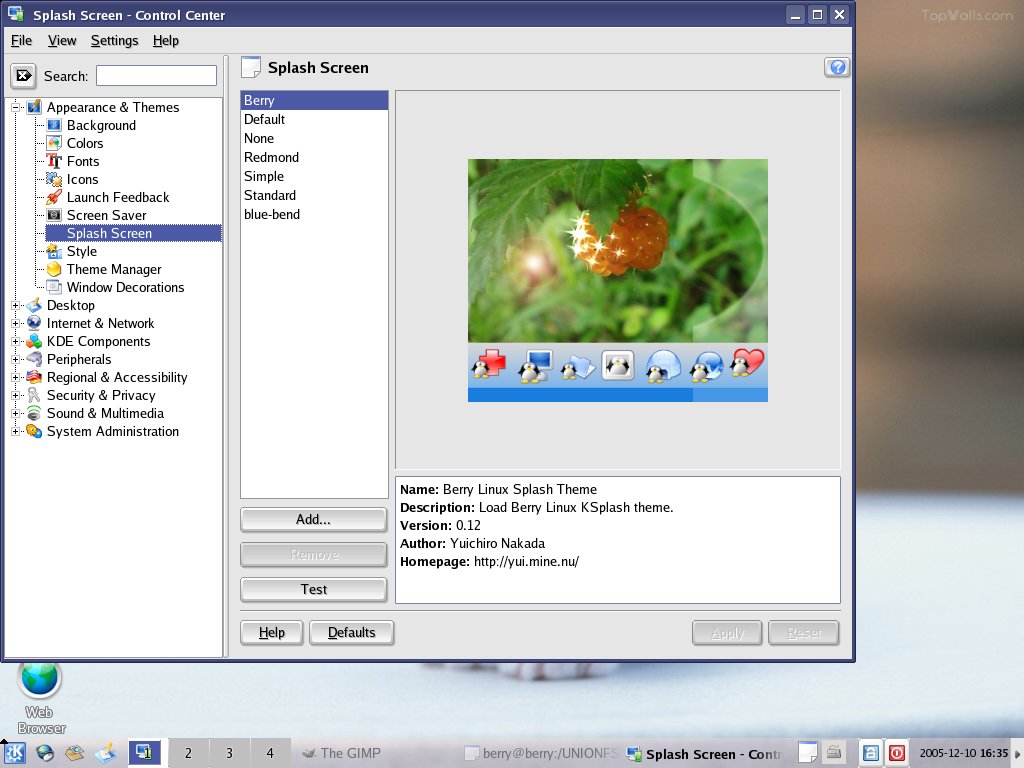This screenshot has width=1024, height=768.
Task: Click the Launch Feedback rocket icon
Action: coord(54,197)
